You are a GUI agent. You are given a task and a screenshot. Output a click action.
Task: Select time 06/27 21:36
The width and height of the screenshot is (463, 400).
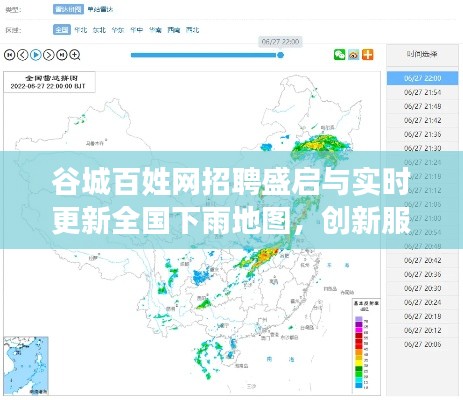422,134
